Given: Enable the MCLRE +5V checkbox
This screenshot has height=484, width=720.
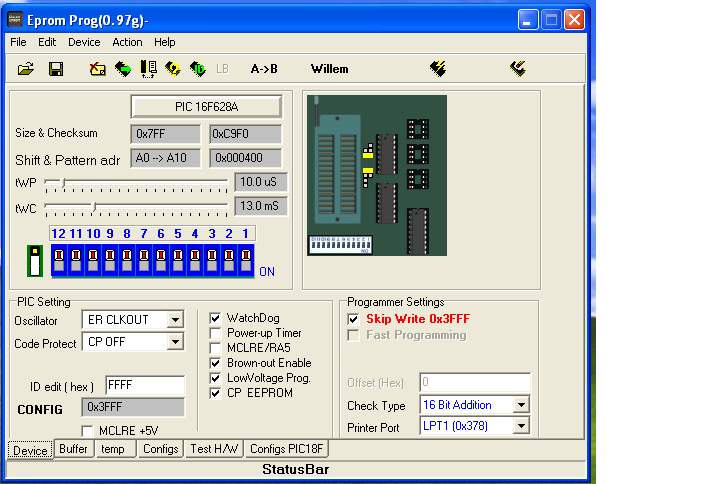Looking at the screenshot, I should 87,431.
